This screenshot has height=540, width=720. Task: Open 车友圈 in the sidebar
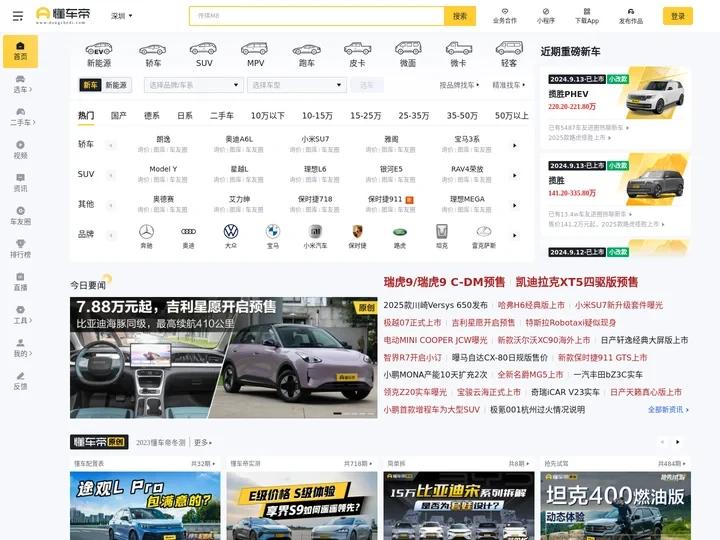coord(20,216)
